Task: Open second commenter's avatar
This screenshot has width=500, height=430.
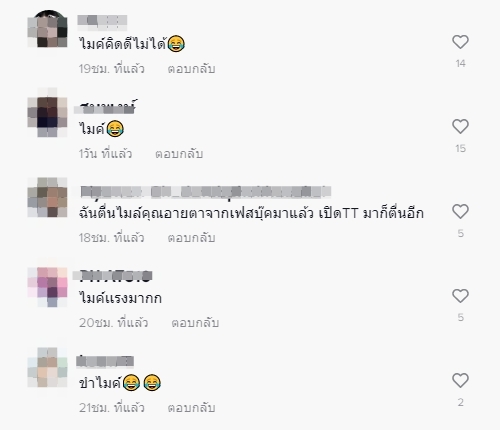Action: coord(47,115)
